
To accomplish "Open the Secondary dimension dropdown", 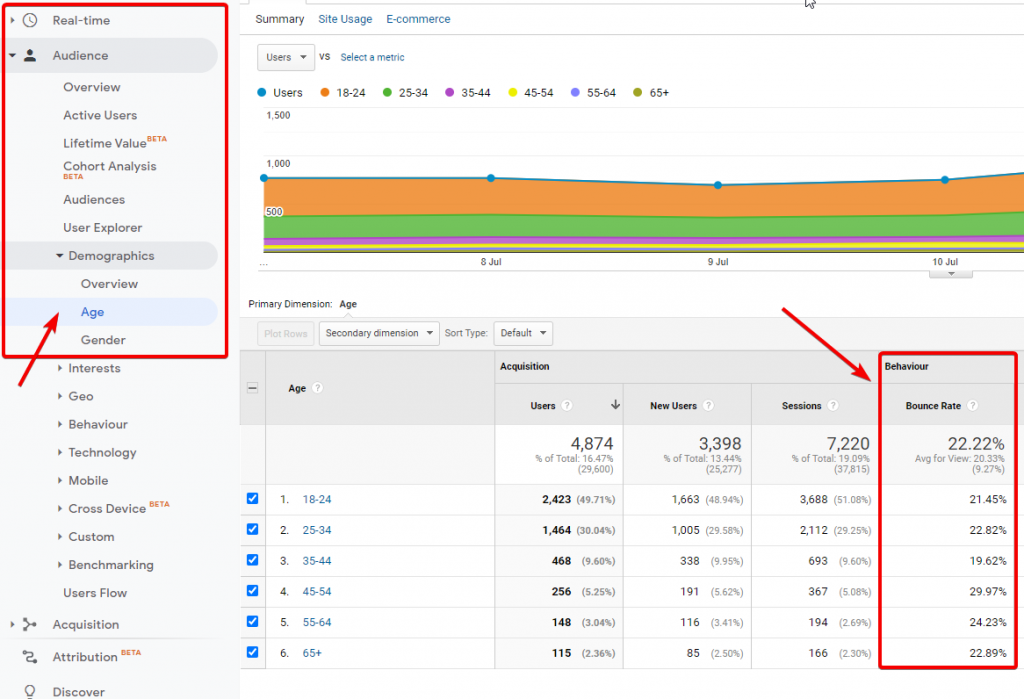I will tap(379, 333).
